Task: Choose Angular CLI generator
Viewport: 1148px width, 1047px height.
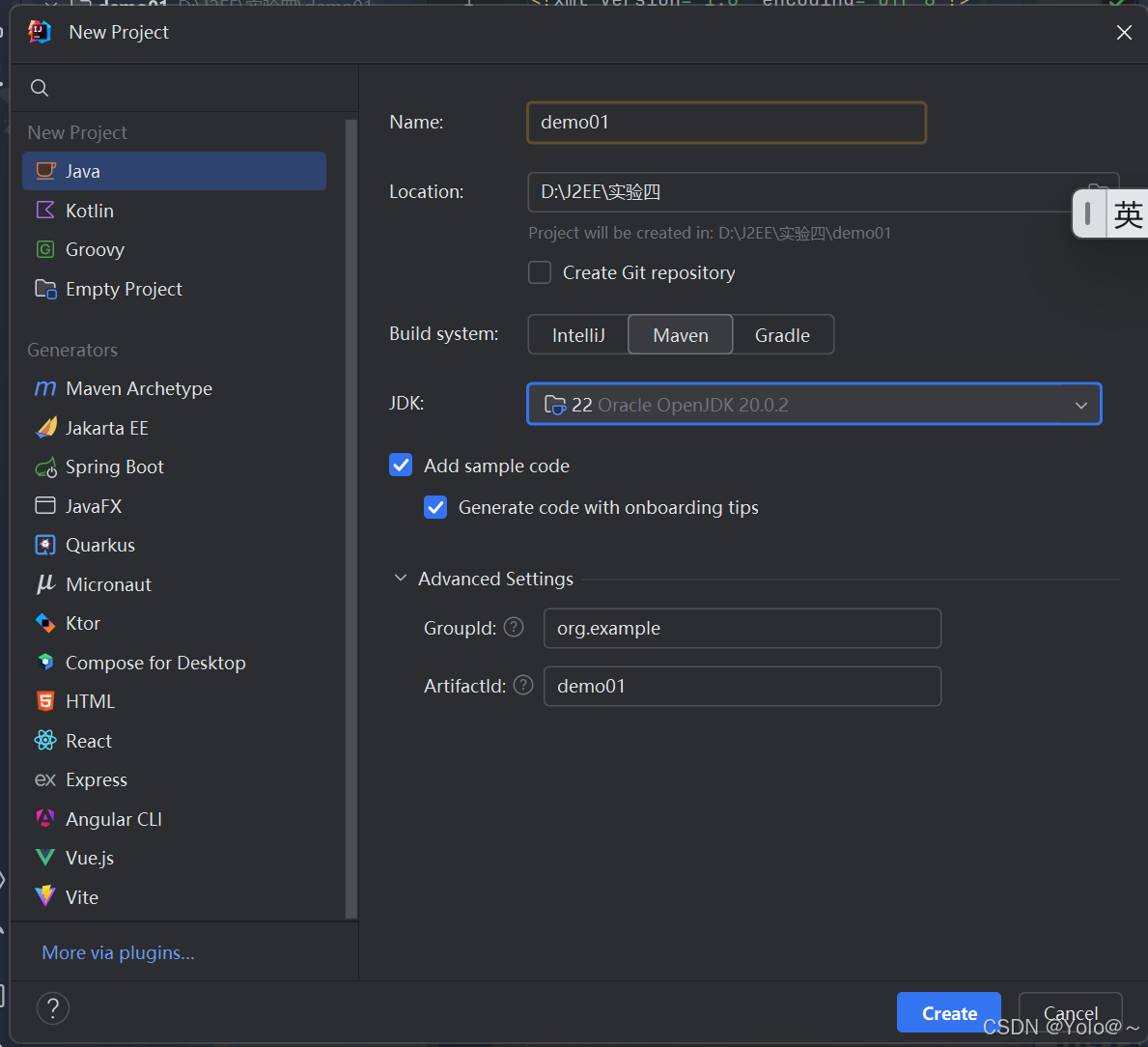Action: click(x=174, y=819)
